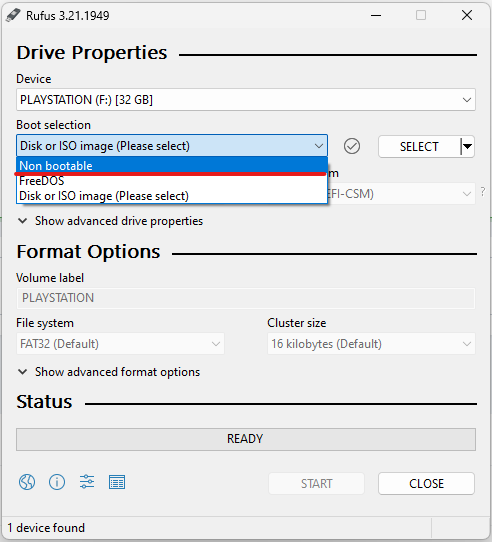
Task: Open the SELECT button split arrow
Action: click(467, 147)
